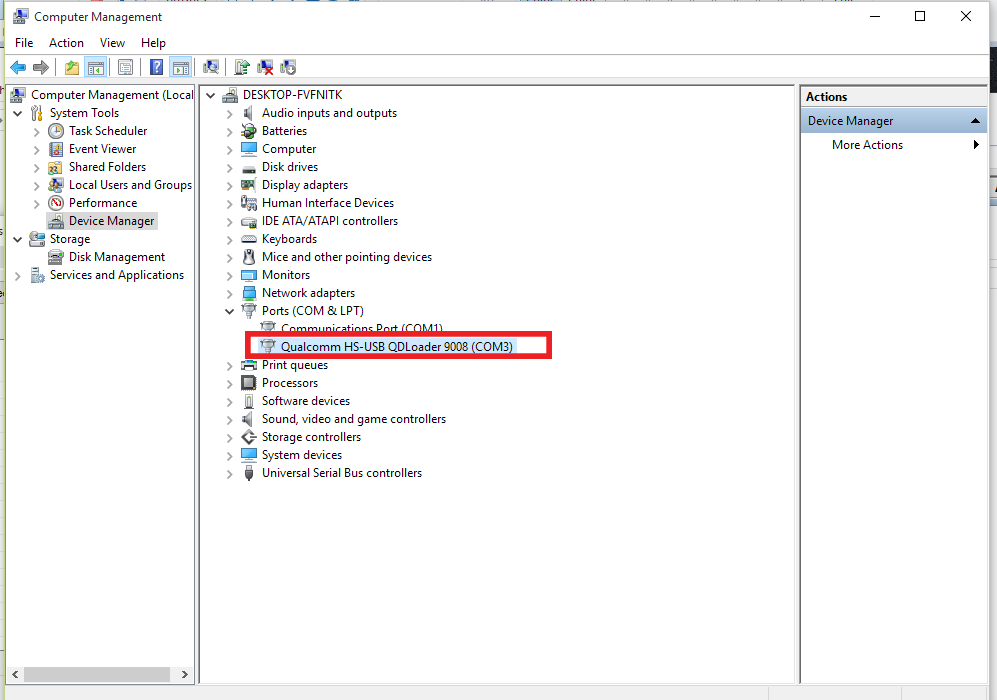
Task: Click Scan for hardware changes icon
Action: point(211,68)
